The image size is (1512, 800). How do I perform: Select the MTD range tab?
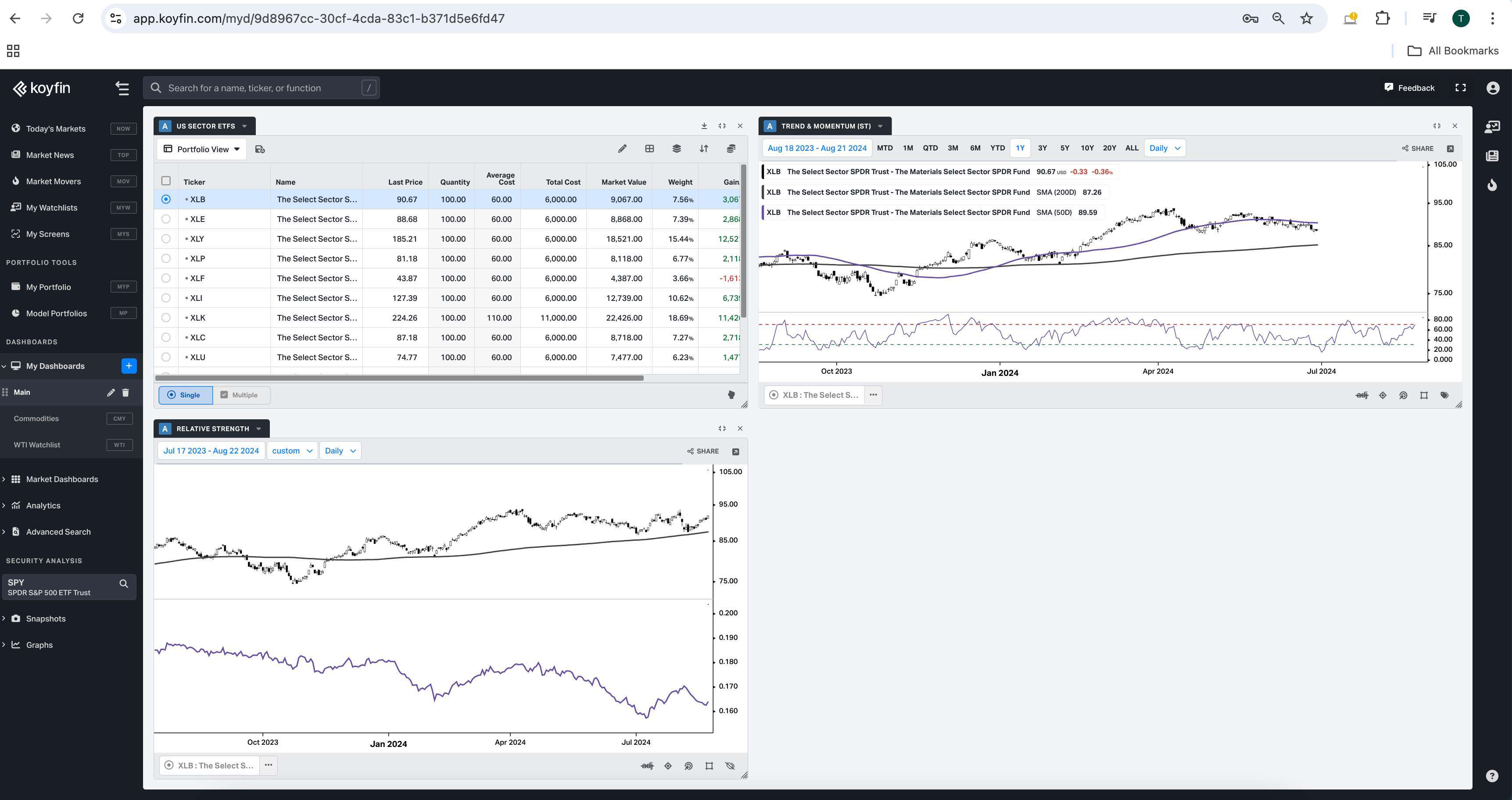[x=885, y=148]
